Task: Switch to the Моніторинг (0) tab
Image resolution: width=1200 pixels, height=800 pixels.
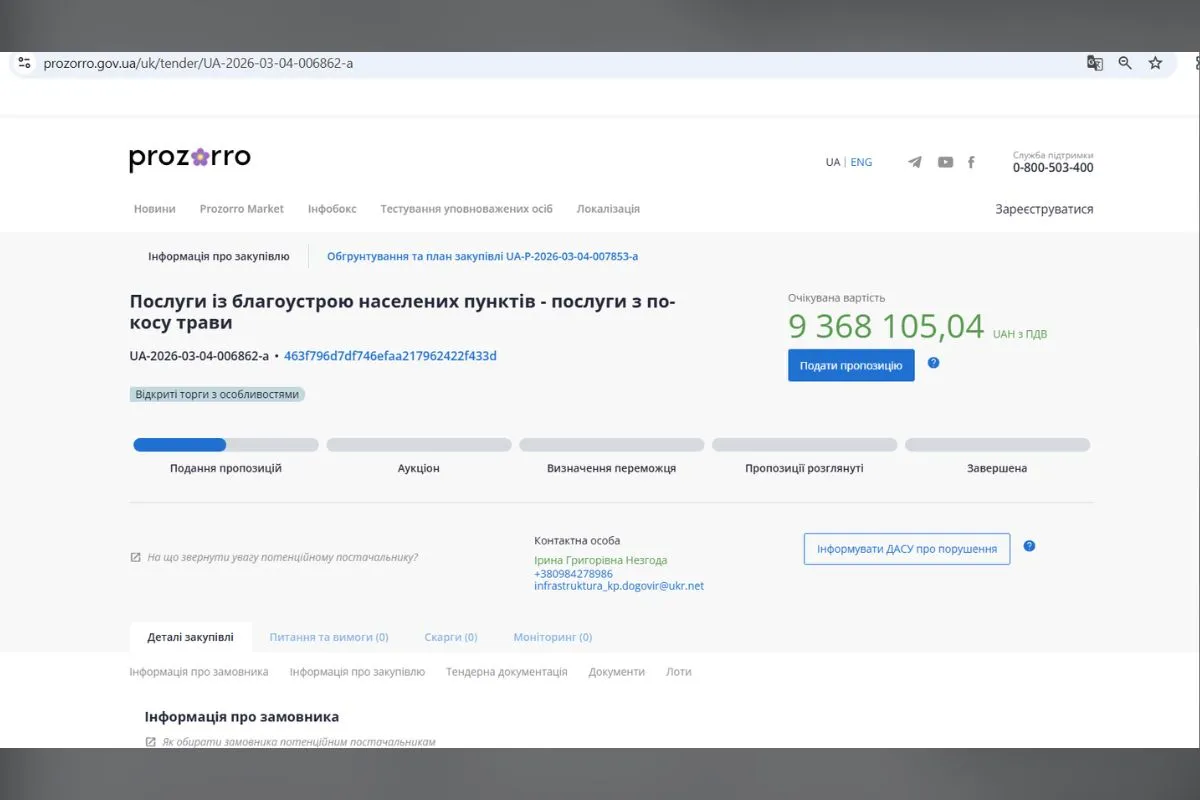Action: (551, 637)
